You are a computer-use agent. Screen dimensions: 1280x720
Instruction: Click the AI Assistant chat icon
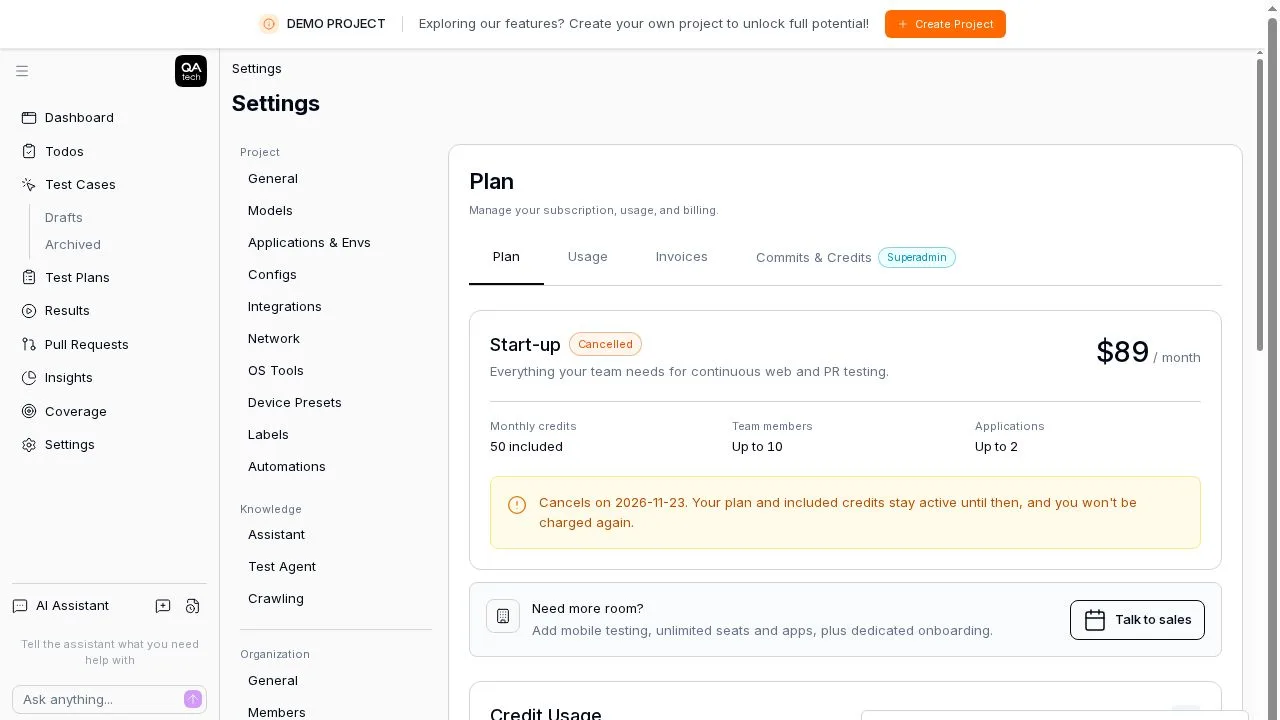click(20, 606)
